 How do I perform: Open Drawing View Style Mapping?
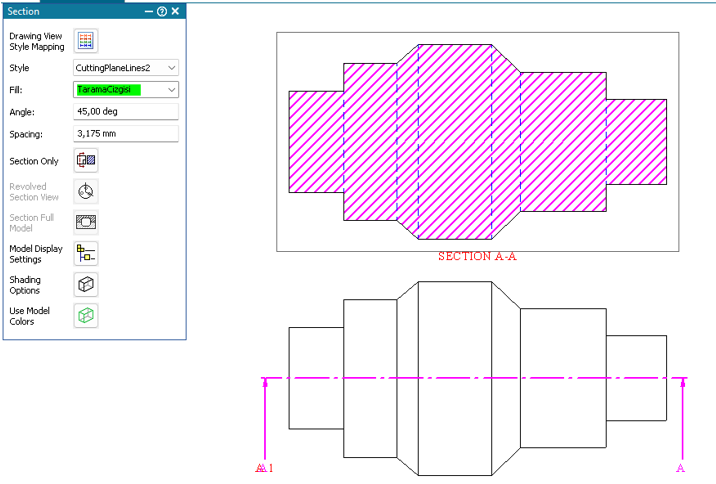point(86,41)
